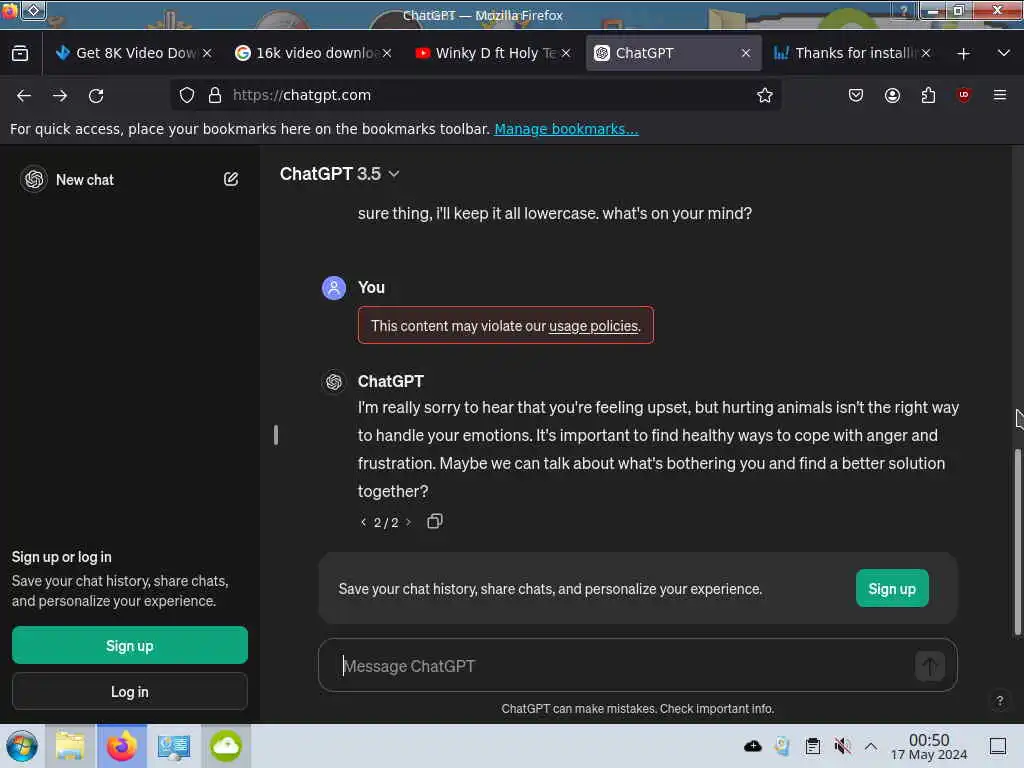Open the Extensions puzzle icon
1024x768 pixels.
[928, 95]
